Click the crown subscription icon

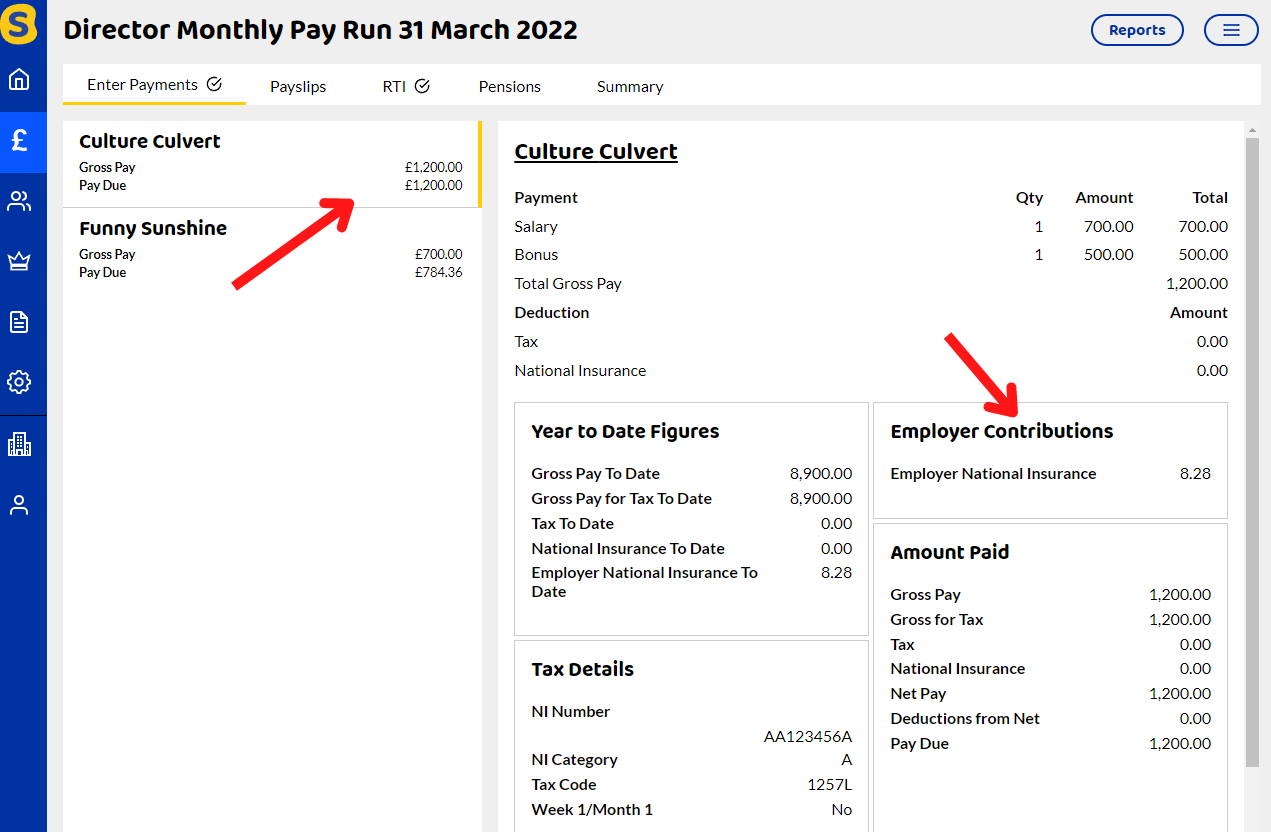coord(20,261)
